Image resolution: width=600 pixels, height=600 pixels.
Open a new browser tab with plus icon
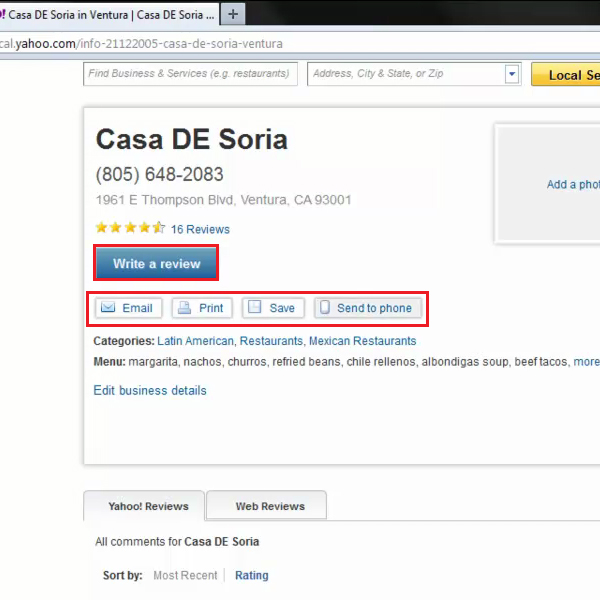pos(233,15)
